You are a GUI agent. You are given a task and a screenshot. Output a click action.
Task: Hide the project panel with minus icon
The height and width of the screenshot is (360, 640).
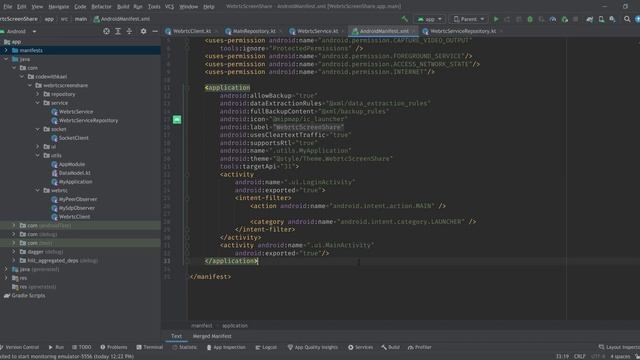pyautogui.click(x=155, y=31)
